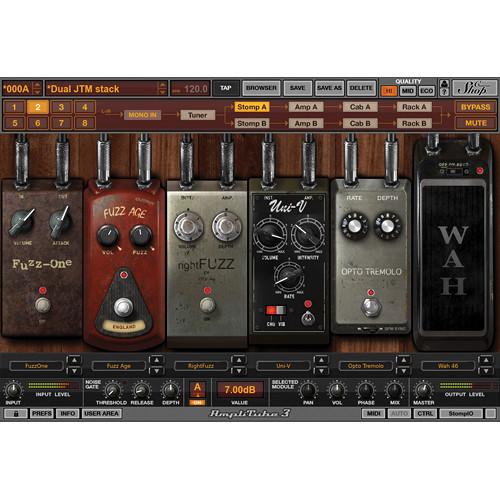The width and height of the screenshot is (500, 500).
Task: Open the preset BROWSER
Action: (x=261, y=88)
